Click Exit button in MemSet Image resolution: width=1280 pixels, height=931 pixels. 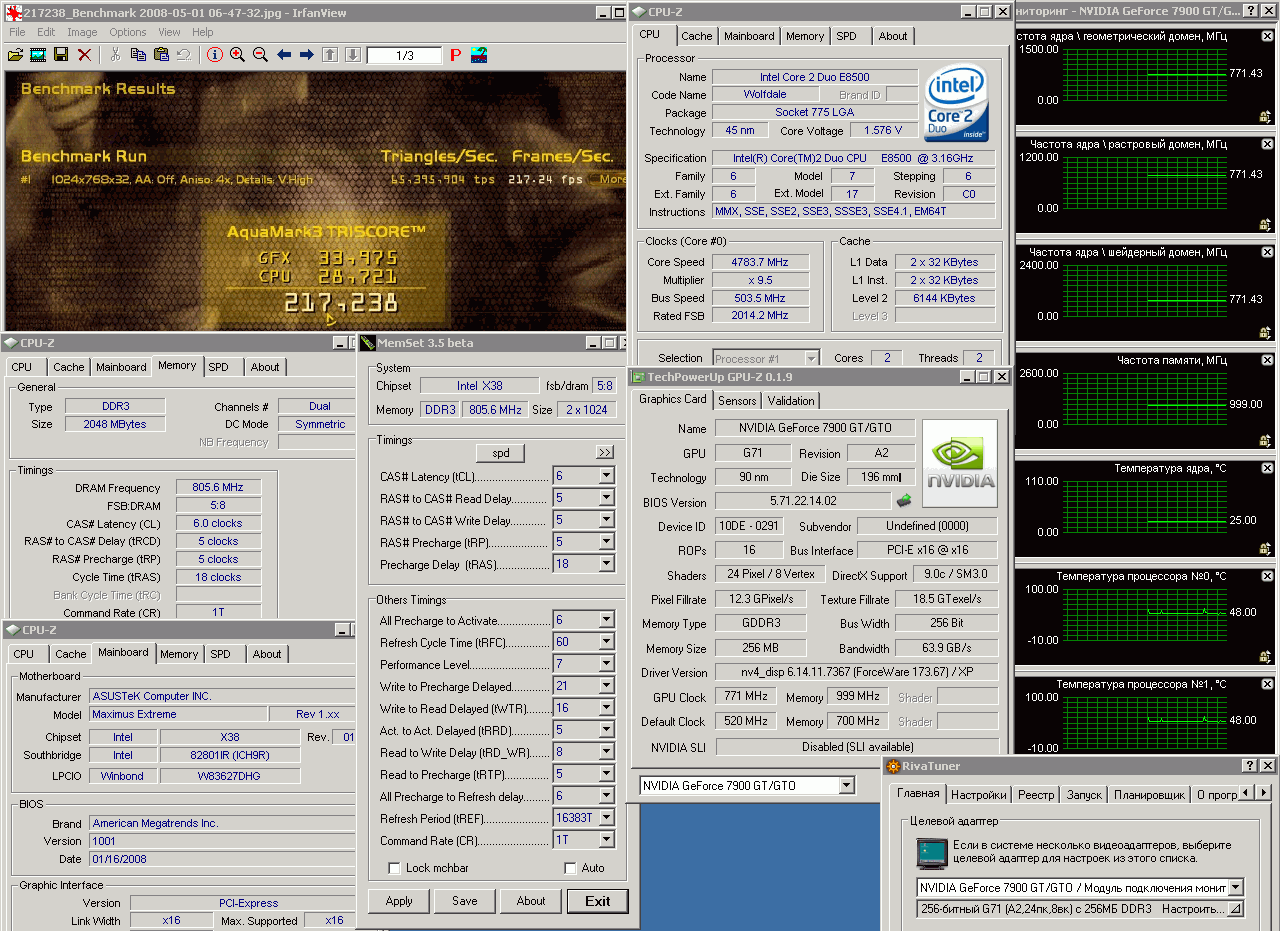click(x=598, y=901)
